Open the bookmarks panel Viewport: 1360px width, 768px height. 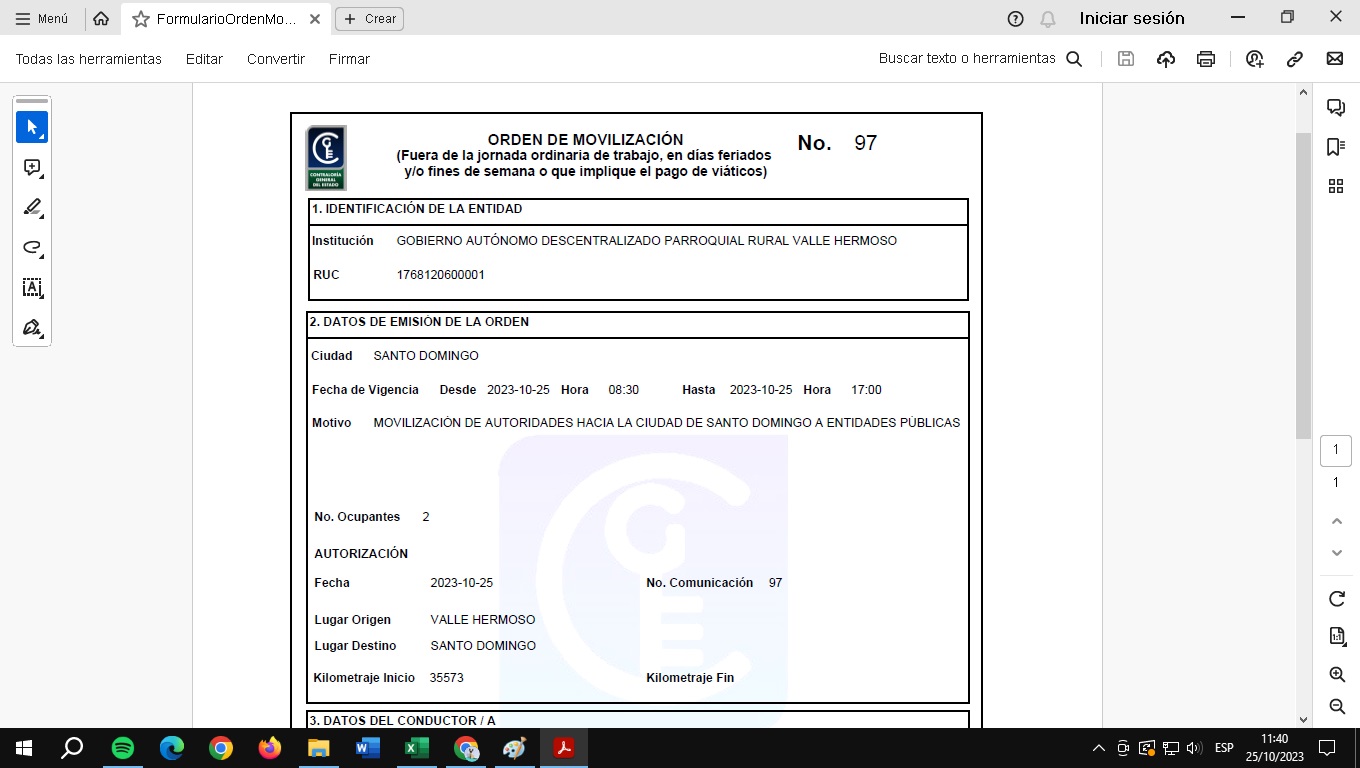click(1335, 147)
